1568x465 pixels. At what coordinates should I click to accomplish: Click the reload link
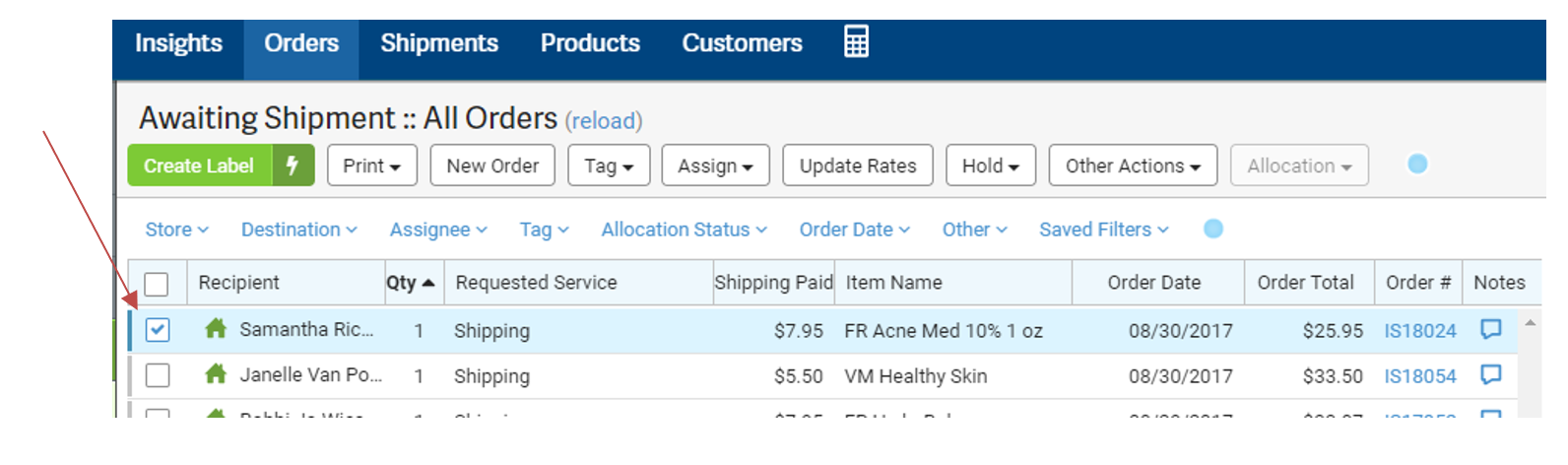[x=604, y=121]
